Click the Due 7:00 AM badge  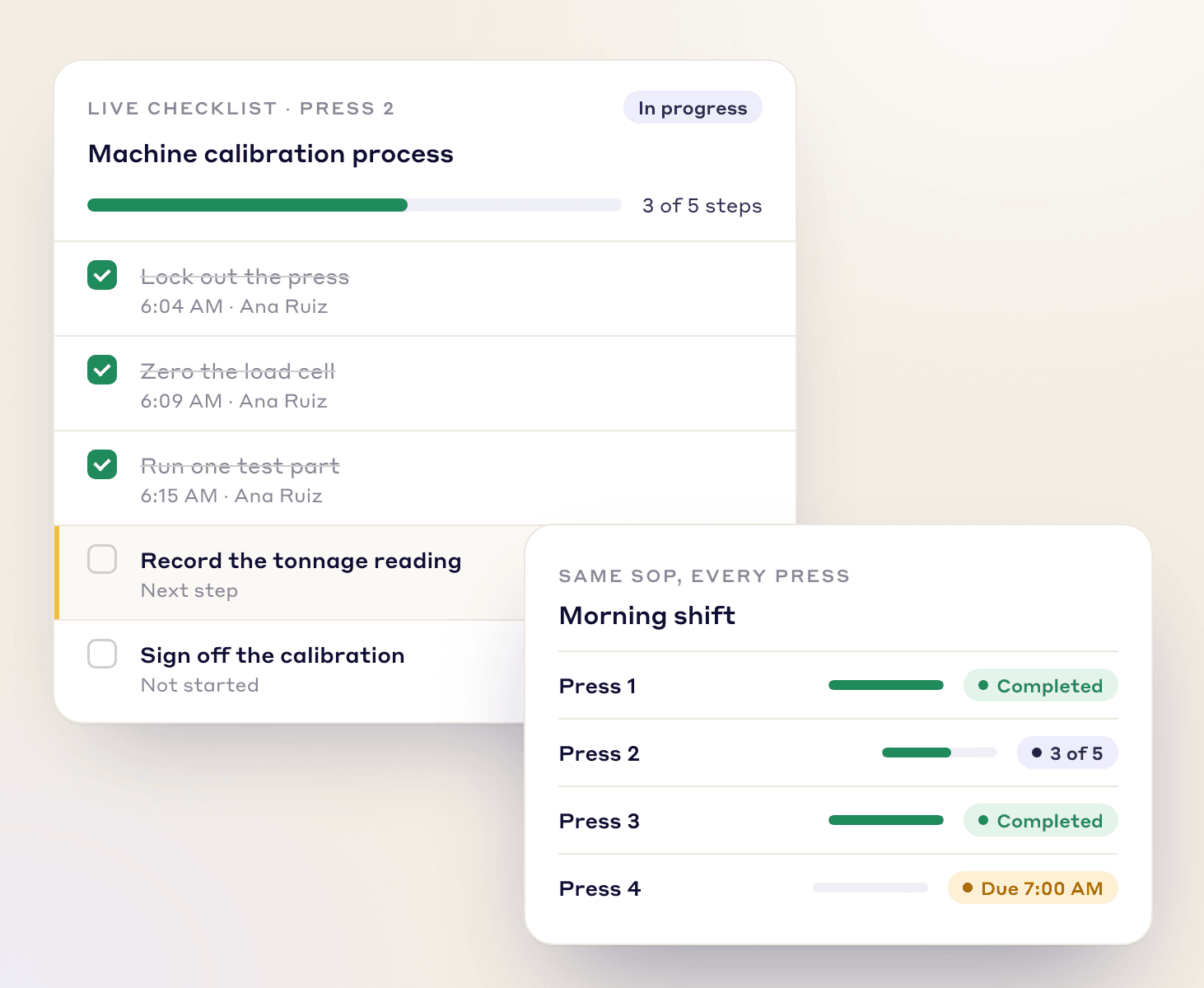pos(1033,888)
